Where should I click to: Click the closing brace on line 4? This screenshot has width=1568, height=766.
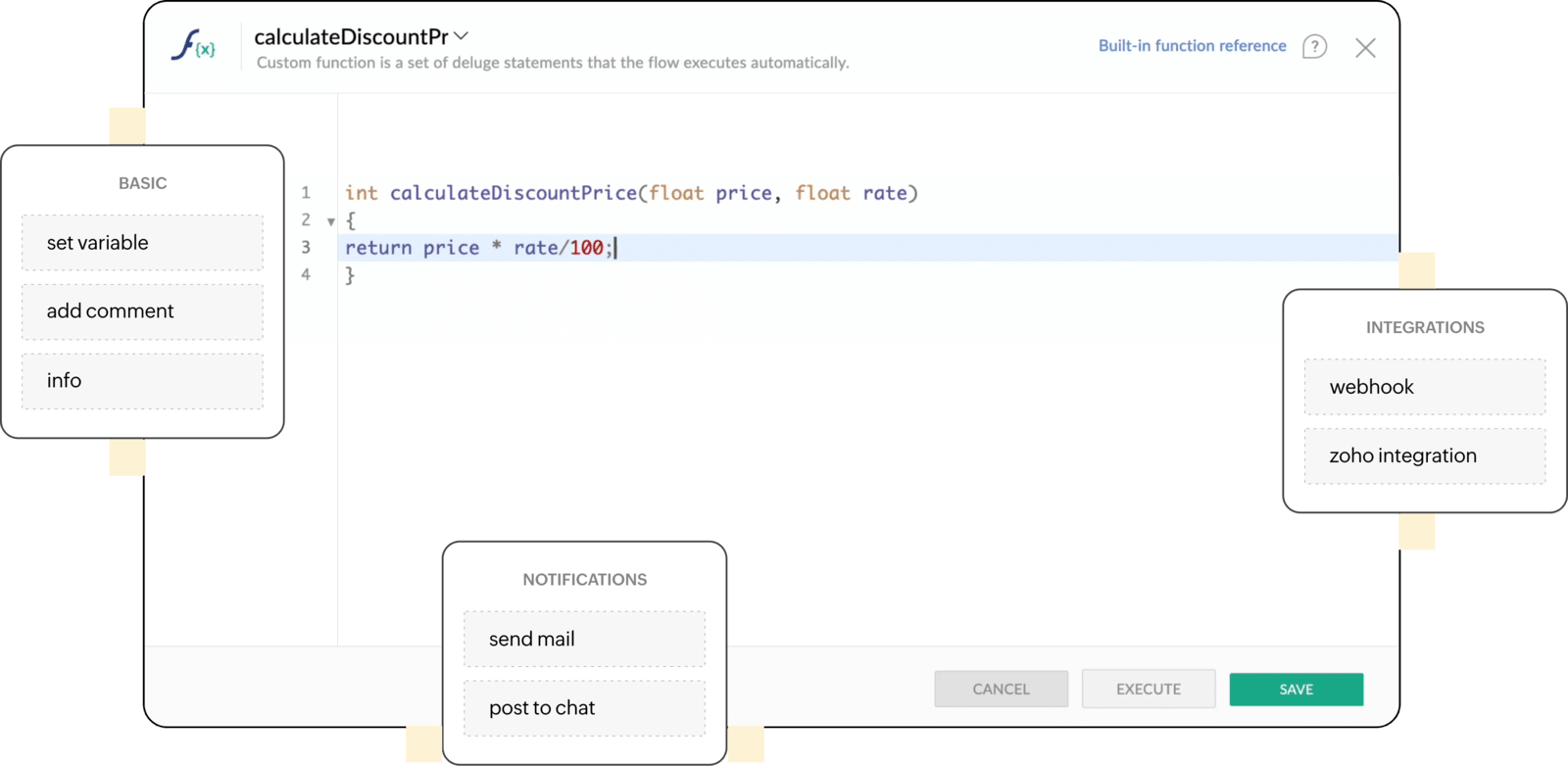tap(350, 275)
